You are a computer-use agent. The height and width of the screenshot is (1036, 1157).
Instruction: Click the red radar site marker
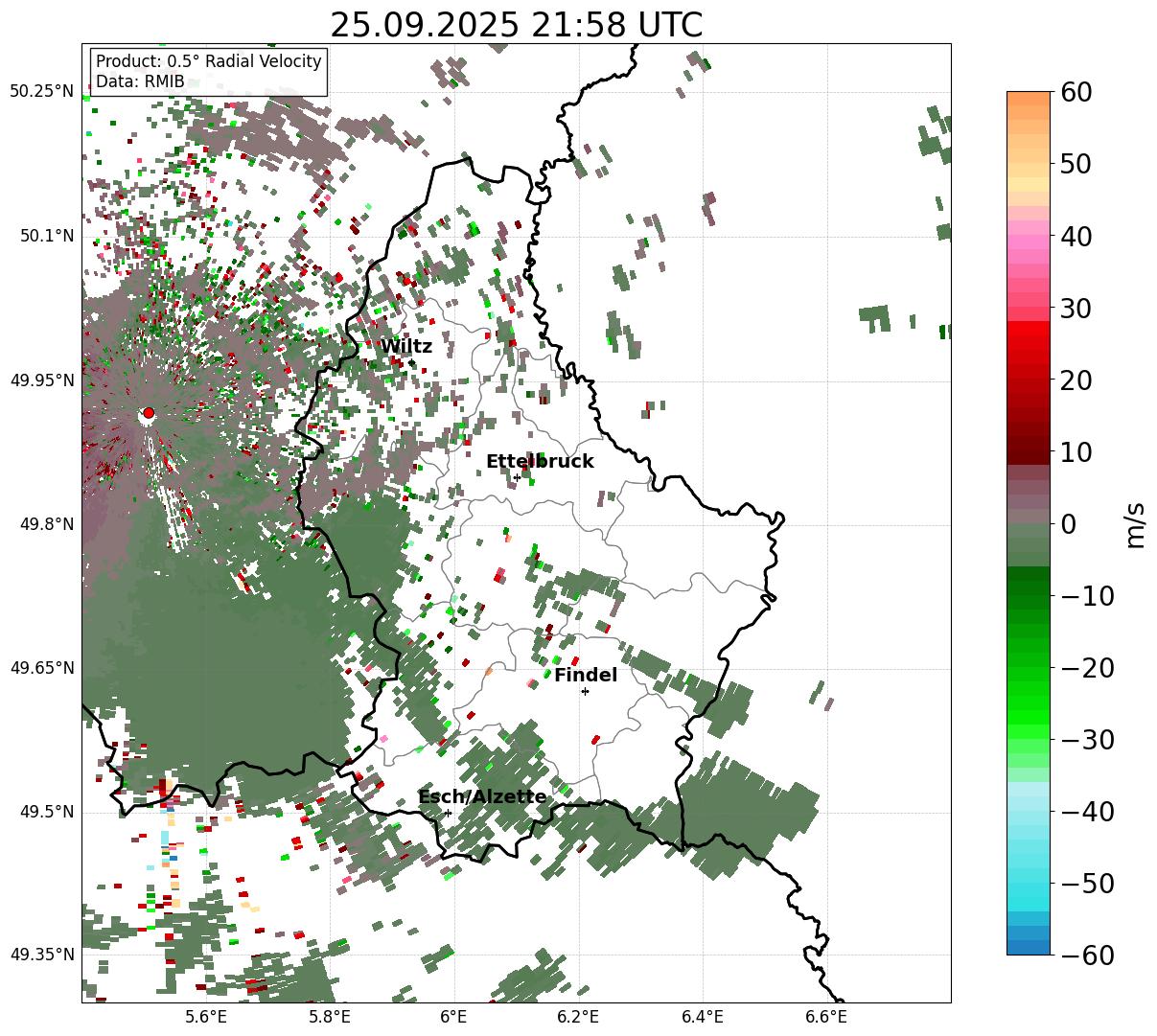pyautogui.click(x=148, y=413)
